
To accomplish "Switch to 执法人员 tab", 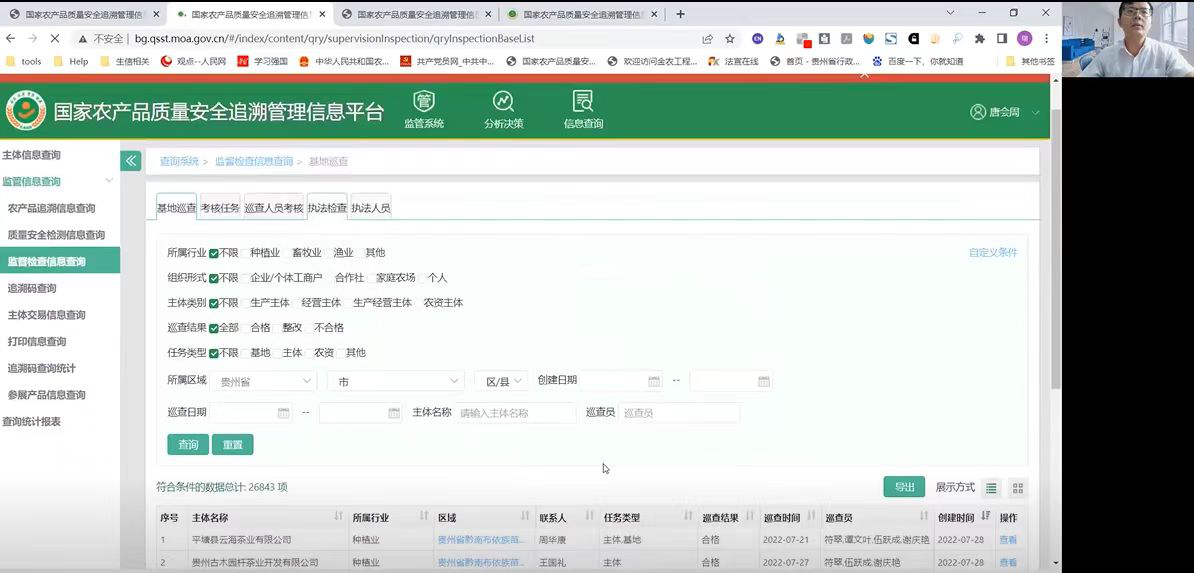I will coord(371,208).
